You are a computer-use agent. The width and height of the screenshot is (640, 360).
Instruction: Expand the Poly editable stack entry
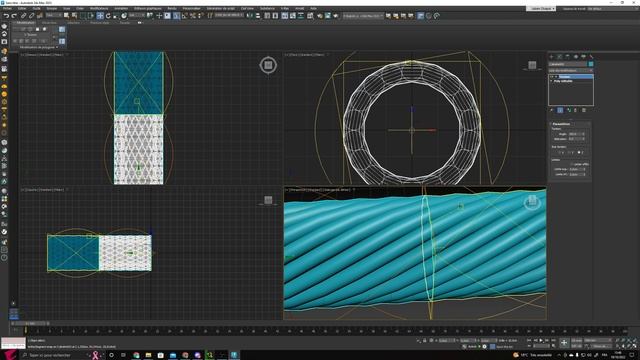[x=551, y=81]
